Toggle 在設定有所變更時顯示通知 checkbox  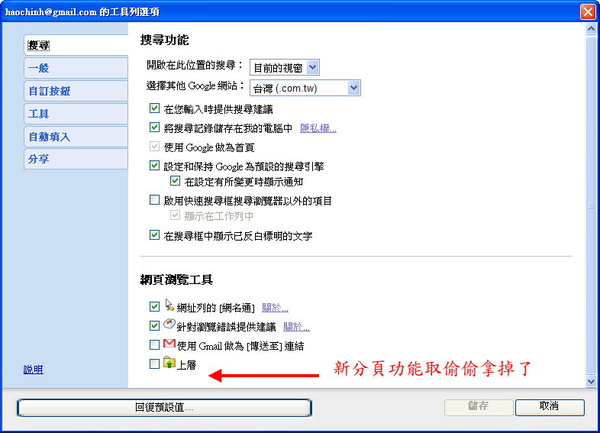(x=175, y=181)
